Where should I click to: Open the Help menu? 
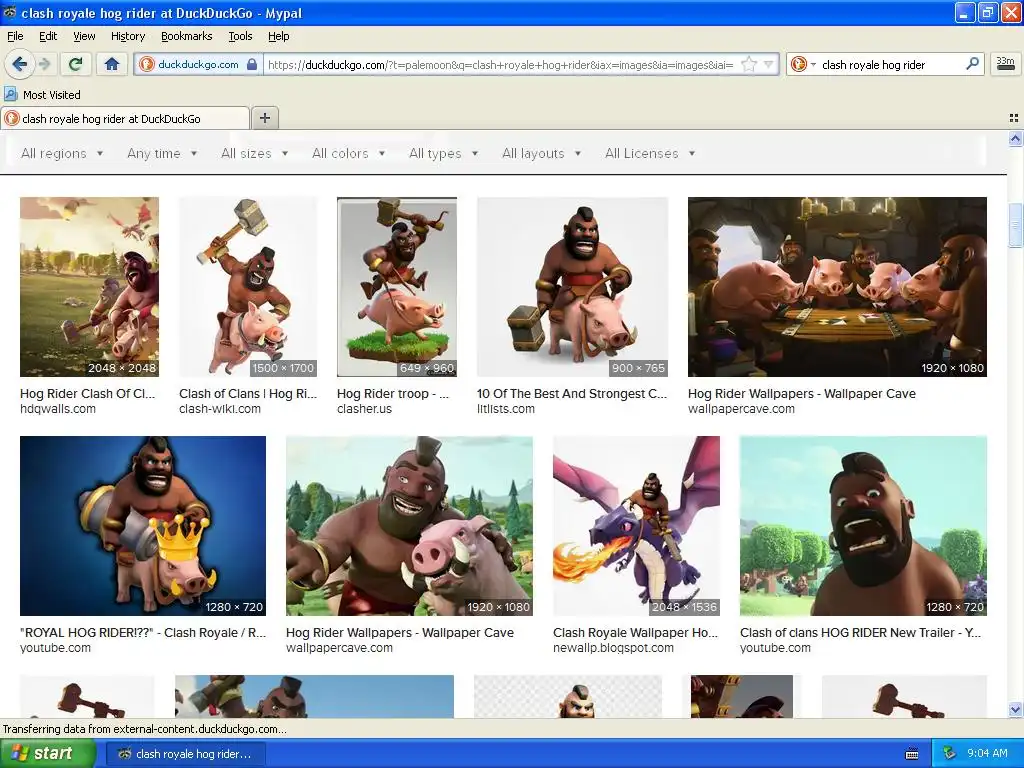(x=278, y=36)
